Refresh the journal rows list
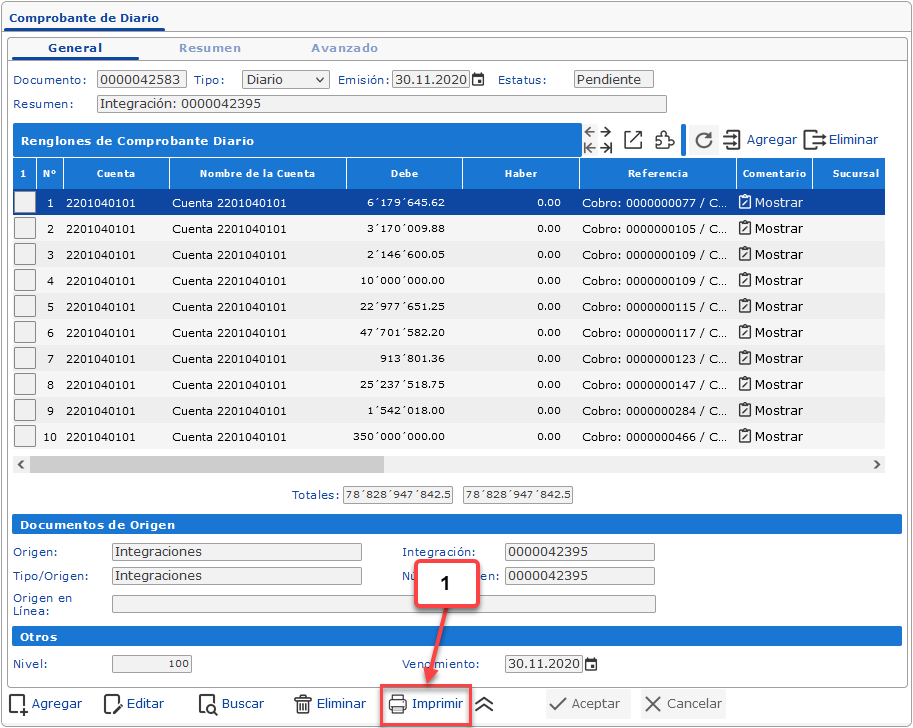 pyautogui.click(x=704, y=140)
